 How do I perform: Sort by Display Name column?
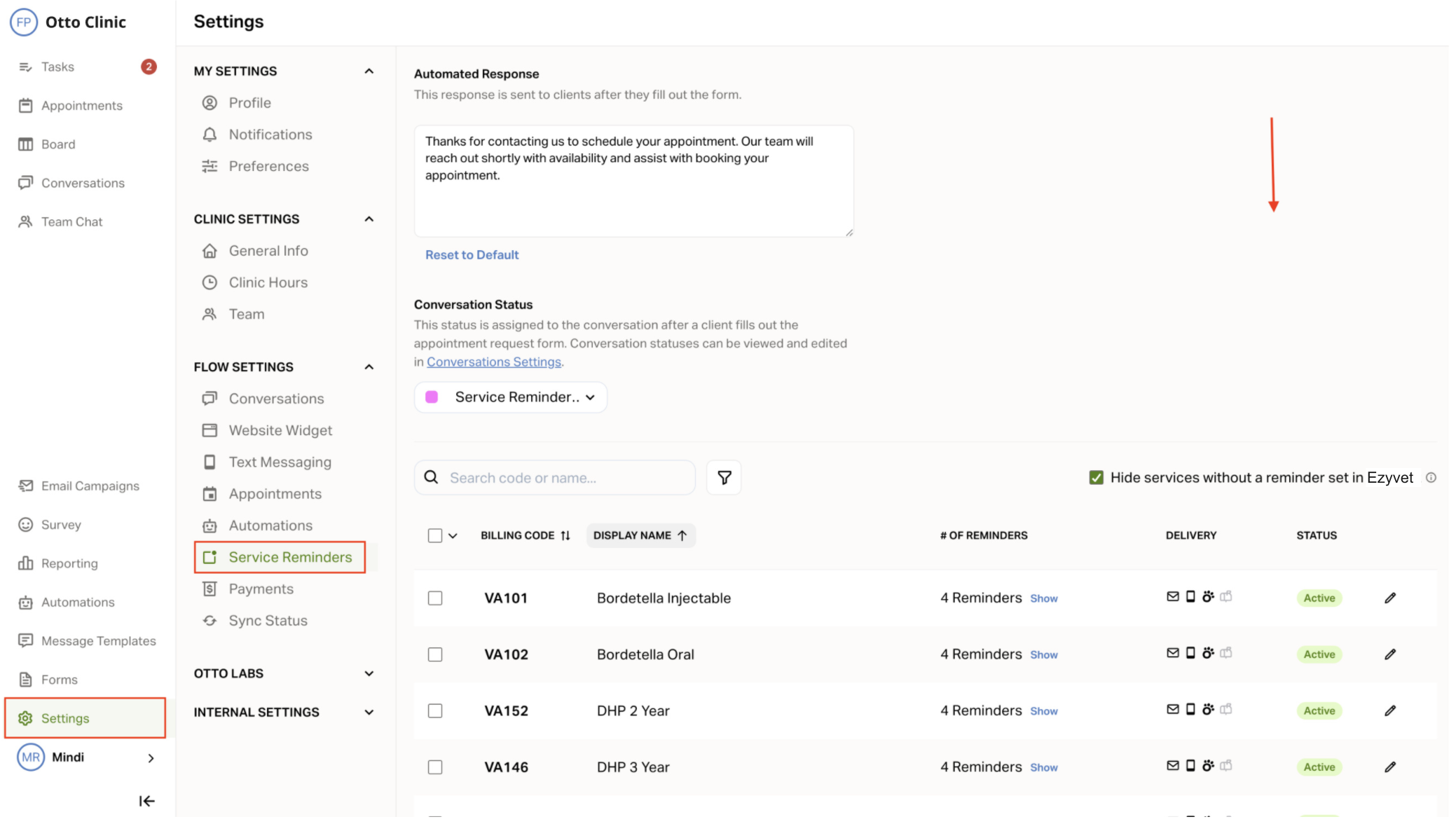click(x=640, y=535)
